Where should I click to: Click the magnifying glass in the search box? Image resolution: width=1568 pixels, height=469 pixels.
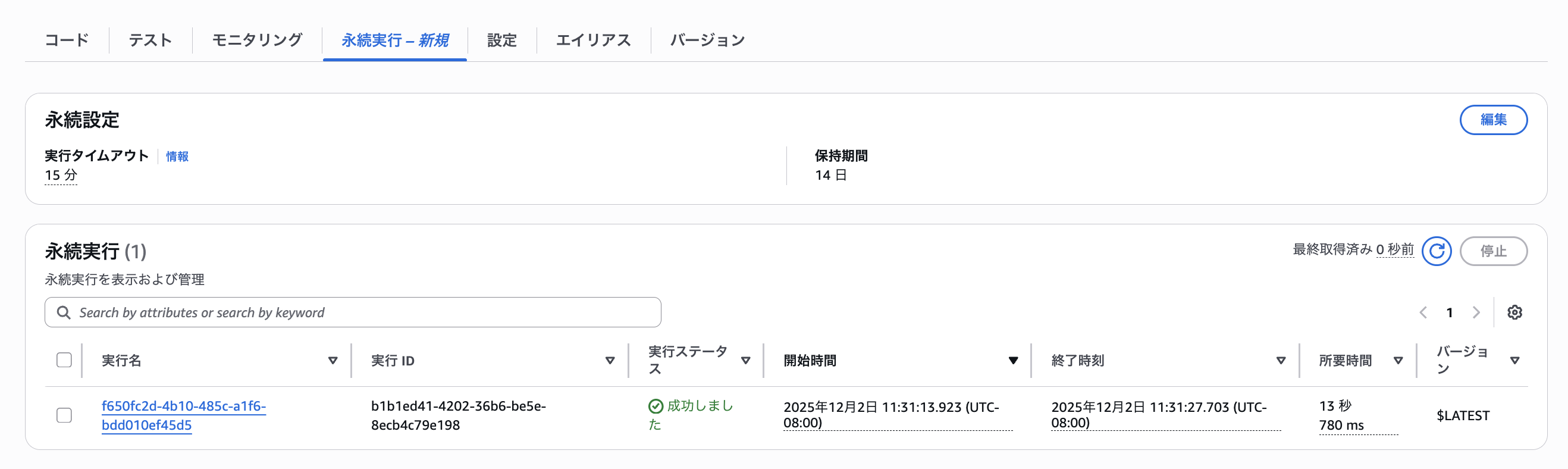[63, 312]
